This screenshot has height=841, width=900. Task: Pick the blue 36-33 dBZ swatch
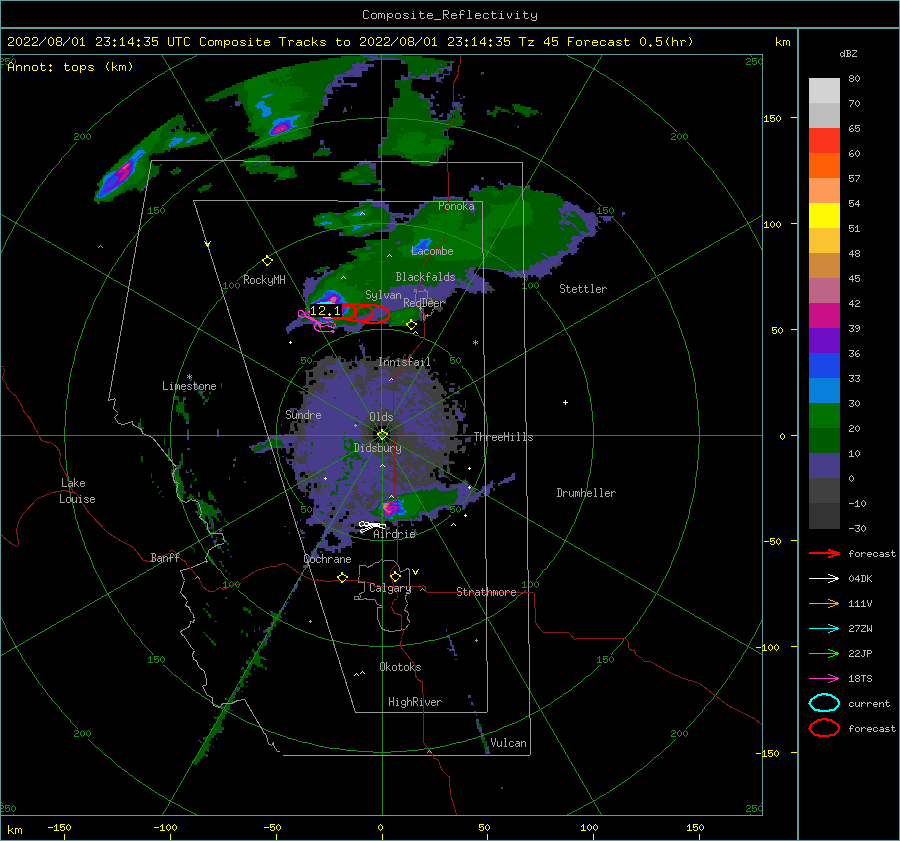click(x=824, y=366)
